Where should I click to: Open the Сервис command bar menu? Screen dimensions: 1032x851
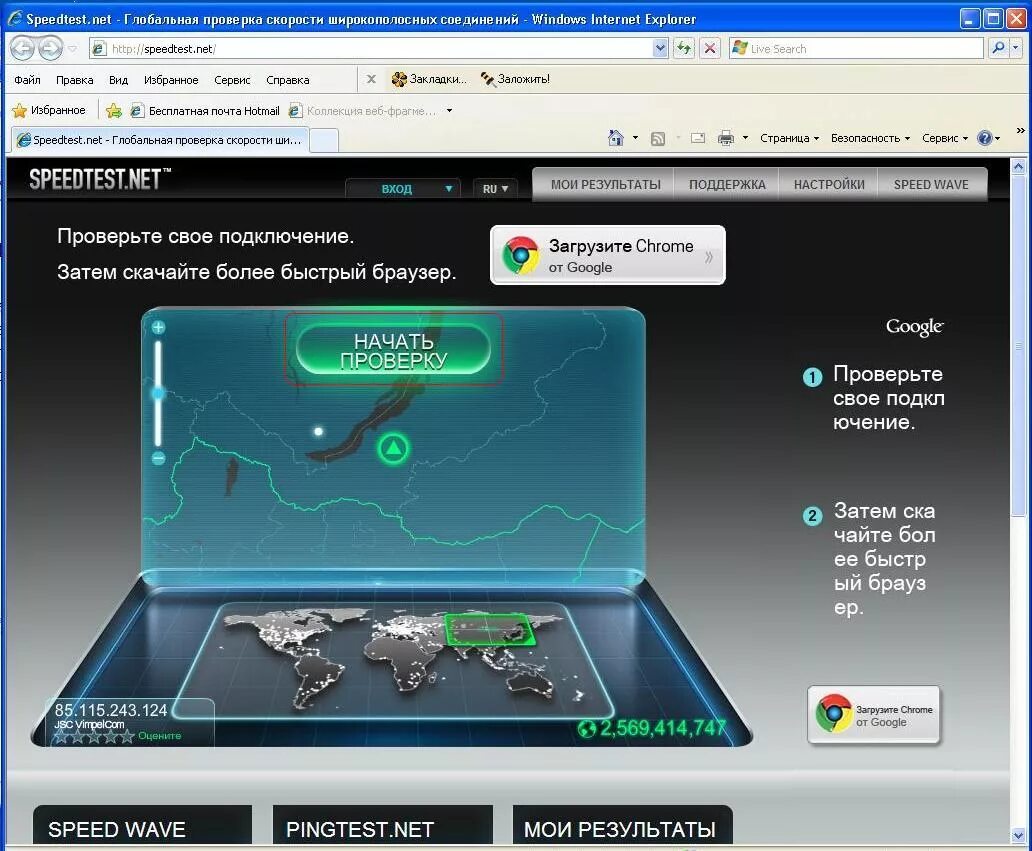(944, 138)
